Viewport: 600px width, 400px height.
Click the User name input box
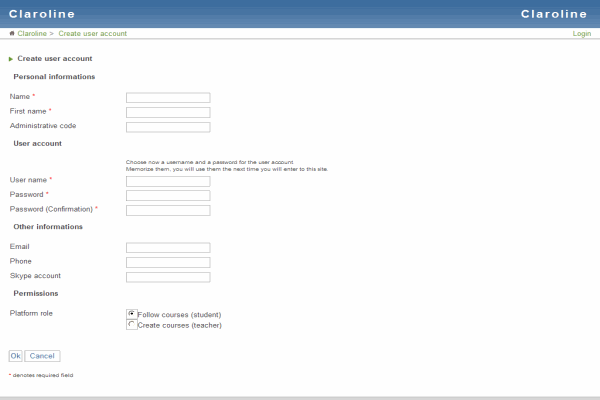(x=168, y=181)
